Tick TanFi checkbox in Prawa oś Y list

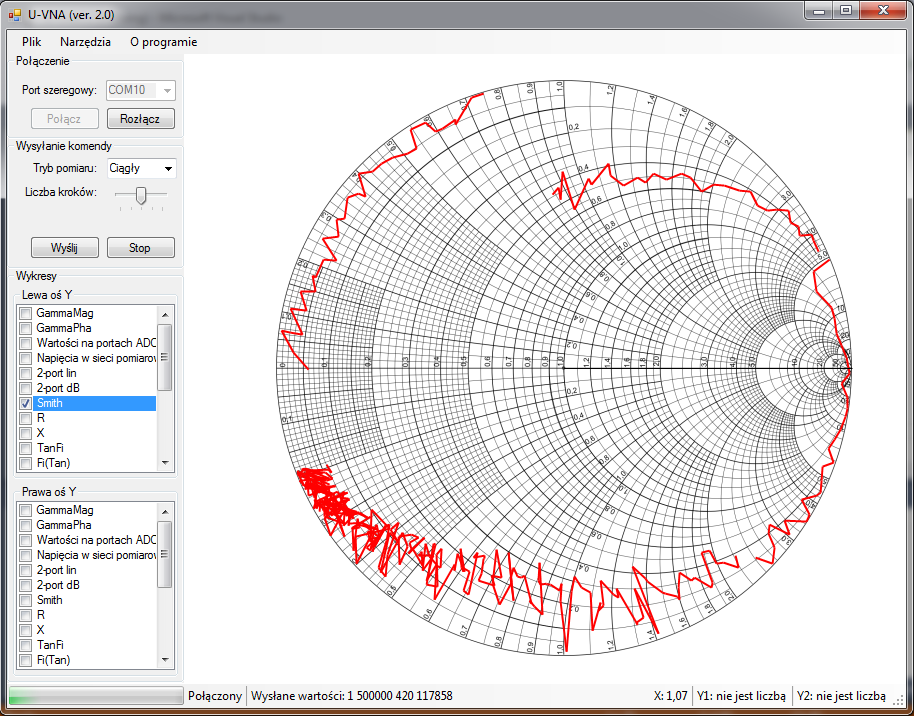pos(26,645)
